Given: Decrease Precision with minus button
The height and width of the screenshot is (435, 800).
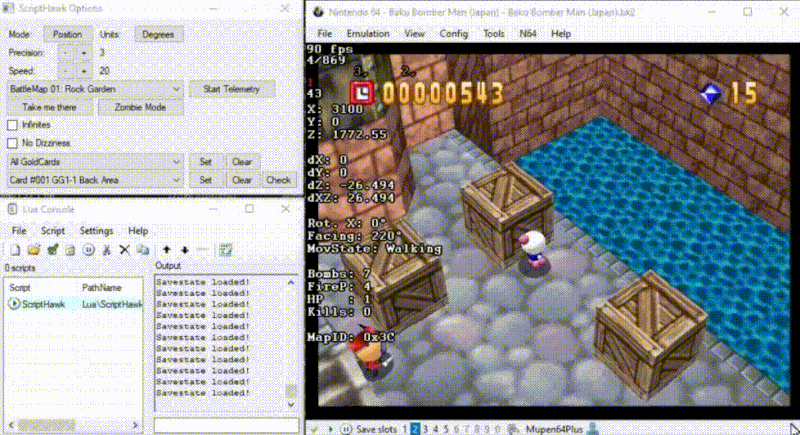Looking at the screenshot, I should pos(65,53).
